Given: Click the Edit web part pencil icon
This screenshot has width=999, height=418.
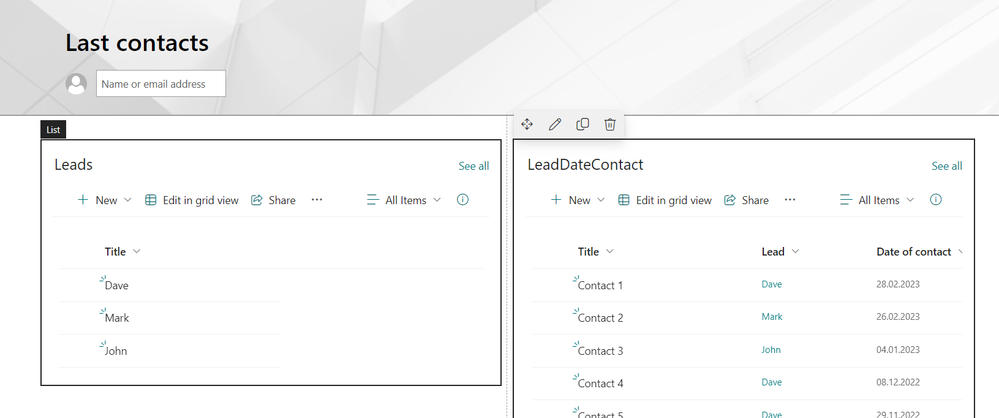Looking at the screenshot, I should 555,124.
